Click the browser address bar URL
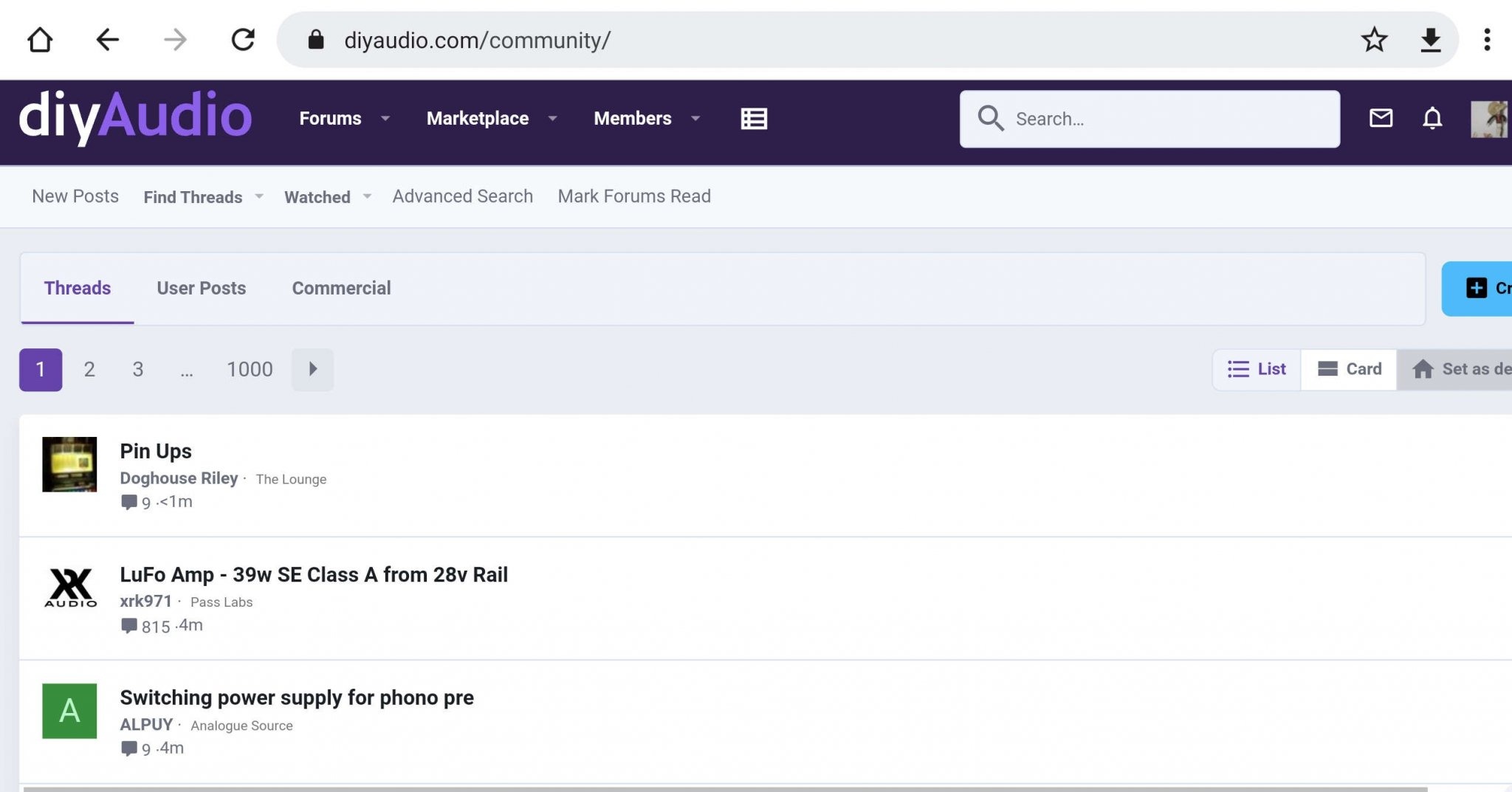This screenshot has height=792, width=1512. 478,40
